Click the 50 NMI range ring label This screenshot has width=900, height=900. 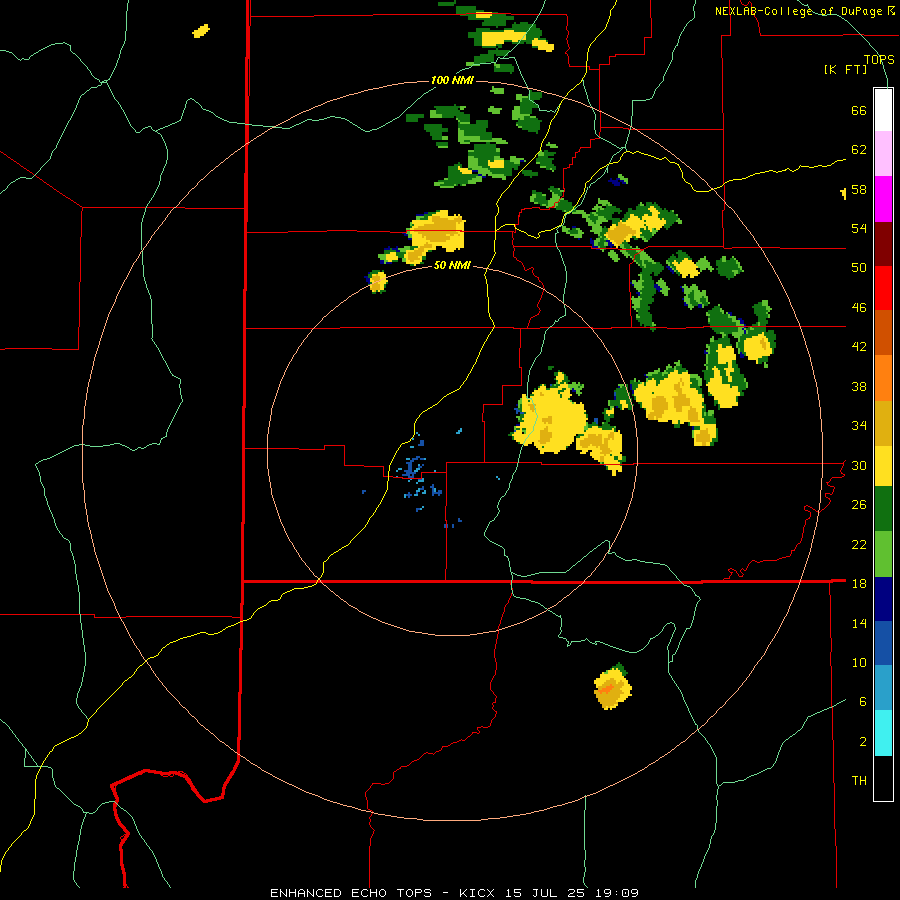[452, 265]
